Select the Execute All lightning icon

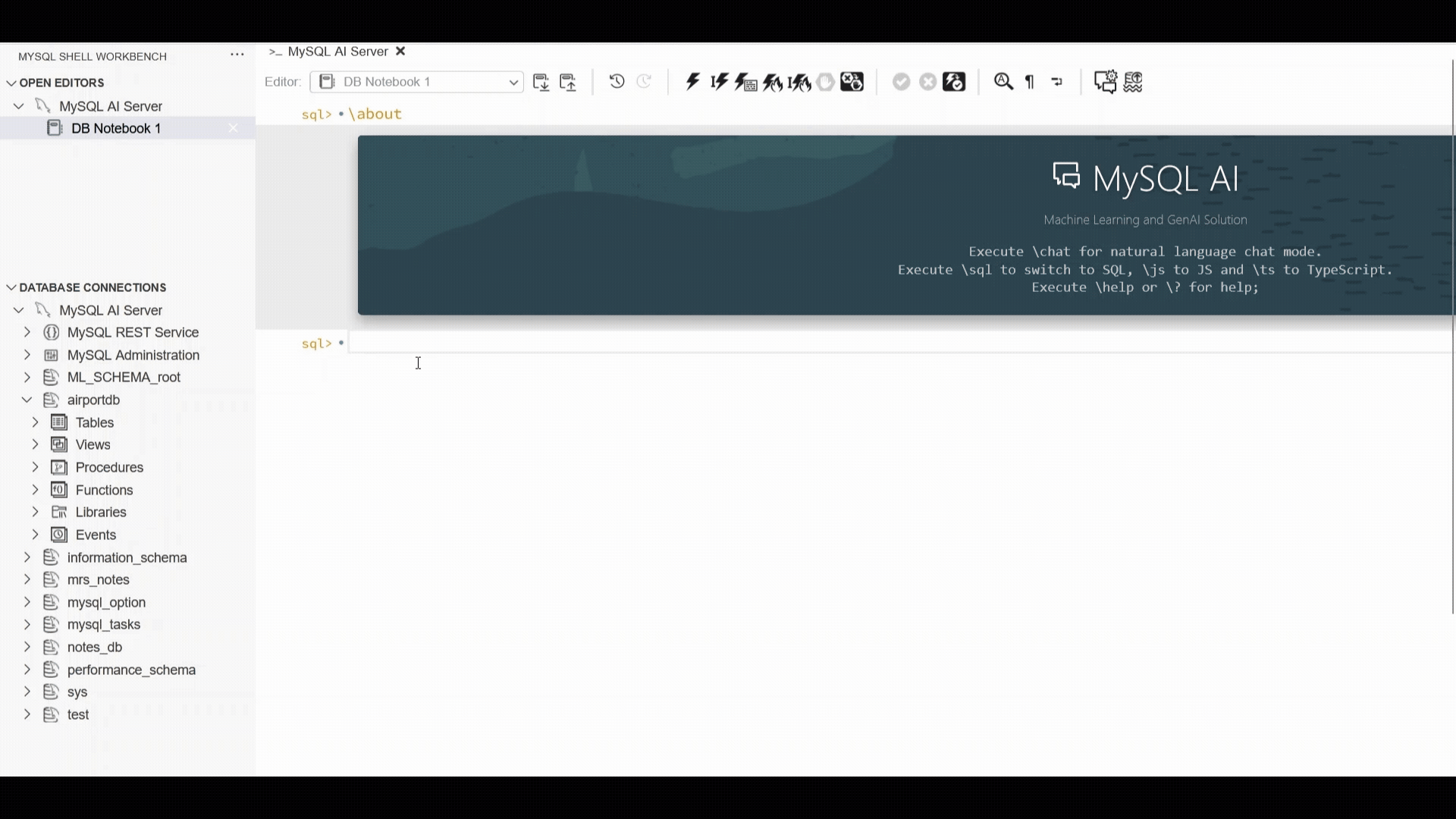point(692,82)
